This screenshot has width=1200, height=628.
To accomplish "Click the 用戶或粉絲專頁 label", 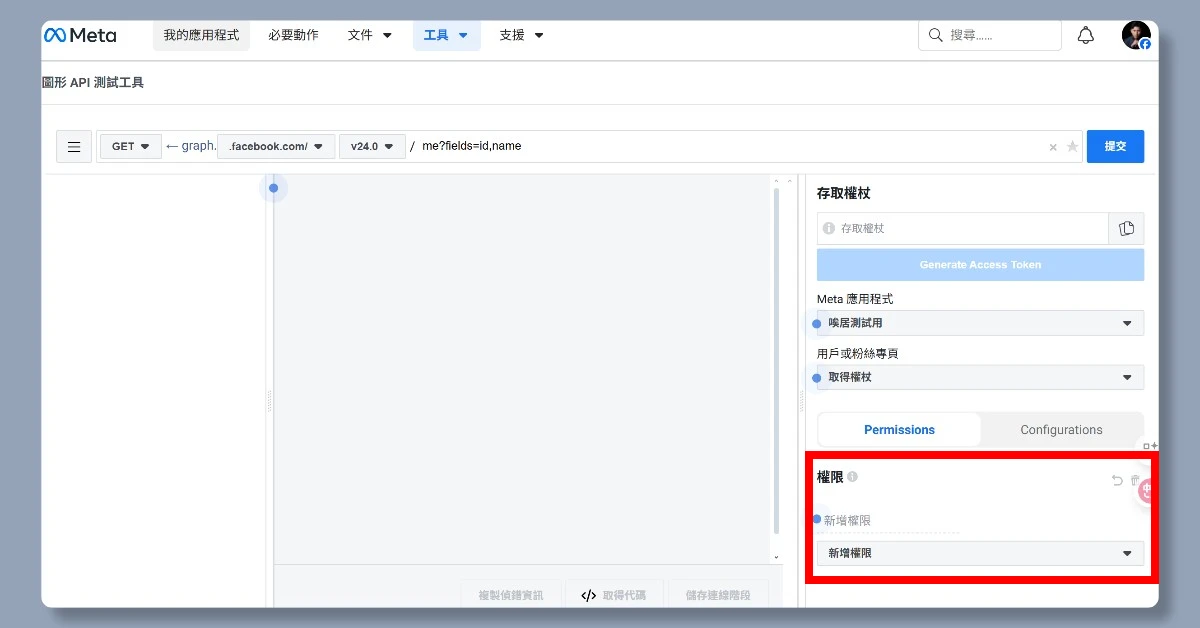I will [858, 353].
